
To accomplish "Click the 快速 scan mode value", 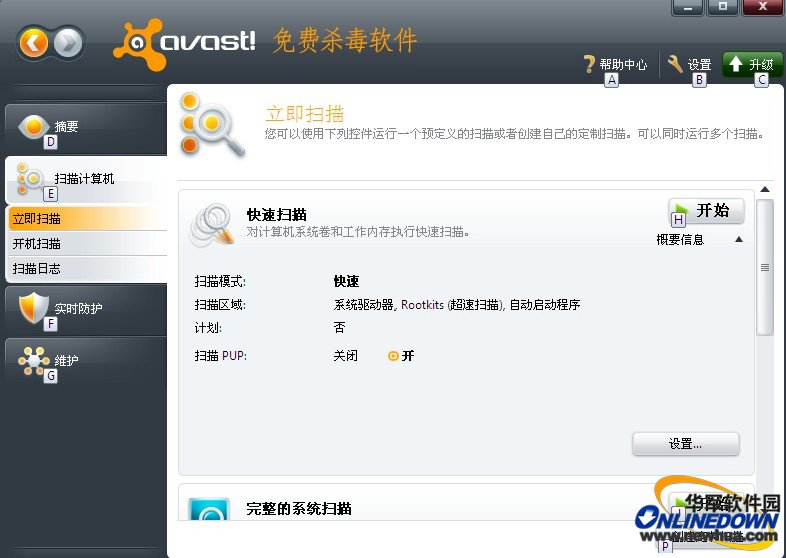I will click(x=346, y=281).
